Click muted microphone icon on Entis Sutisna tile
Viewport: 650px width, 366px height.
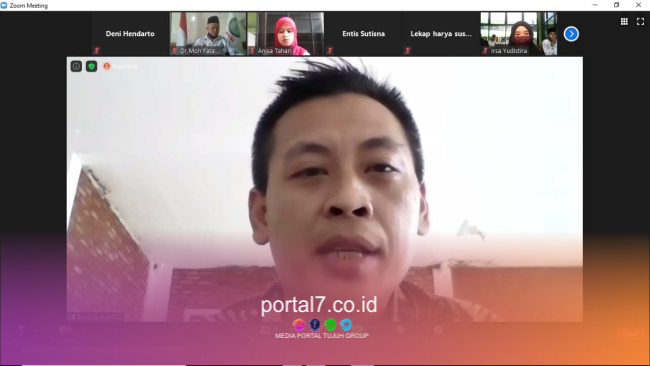(330, 51)
